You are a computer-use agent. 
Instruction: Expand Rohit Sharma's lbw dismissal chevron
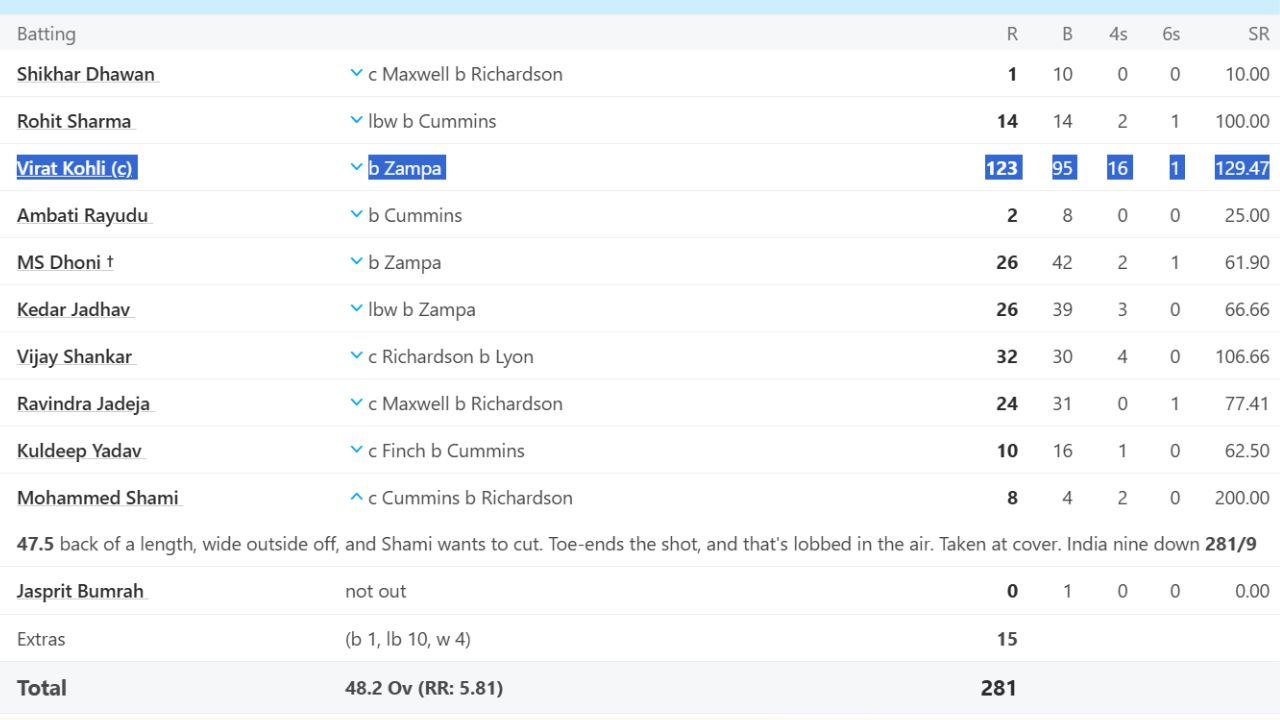click(356, 121)
